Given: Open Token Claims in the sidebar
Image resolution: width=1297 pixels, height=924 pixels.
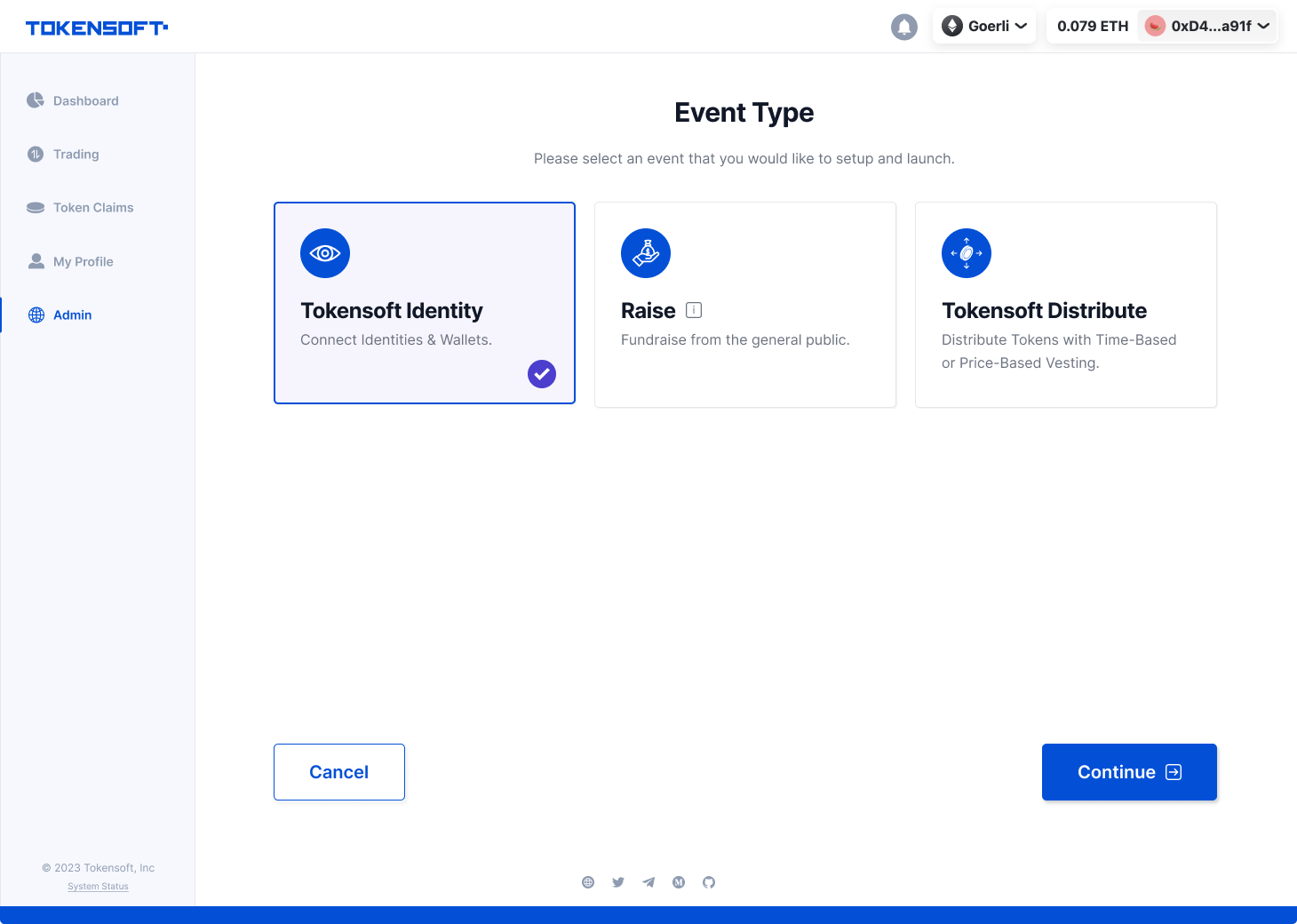Looking at the screenshot, I should click(x=92, y=207).
